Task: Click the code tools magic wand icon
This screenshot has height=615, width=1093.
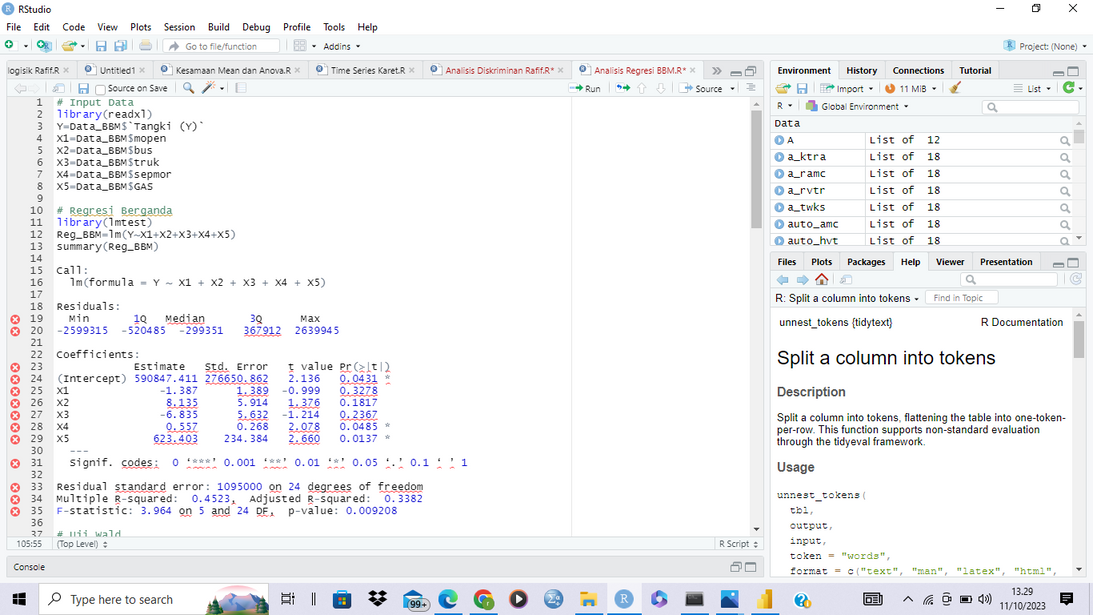Action: [209, 88]
